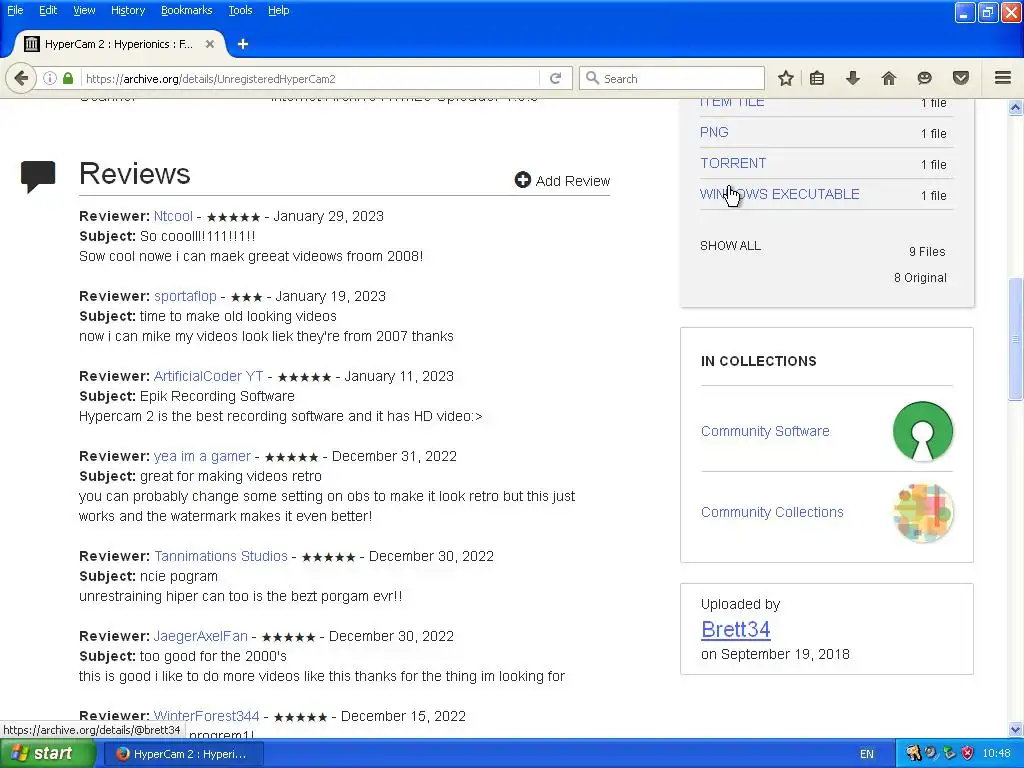Open the site information icon in address bar
Viewport: 1024px width, 768px height.
[50, 78]
